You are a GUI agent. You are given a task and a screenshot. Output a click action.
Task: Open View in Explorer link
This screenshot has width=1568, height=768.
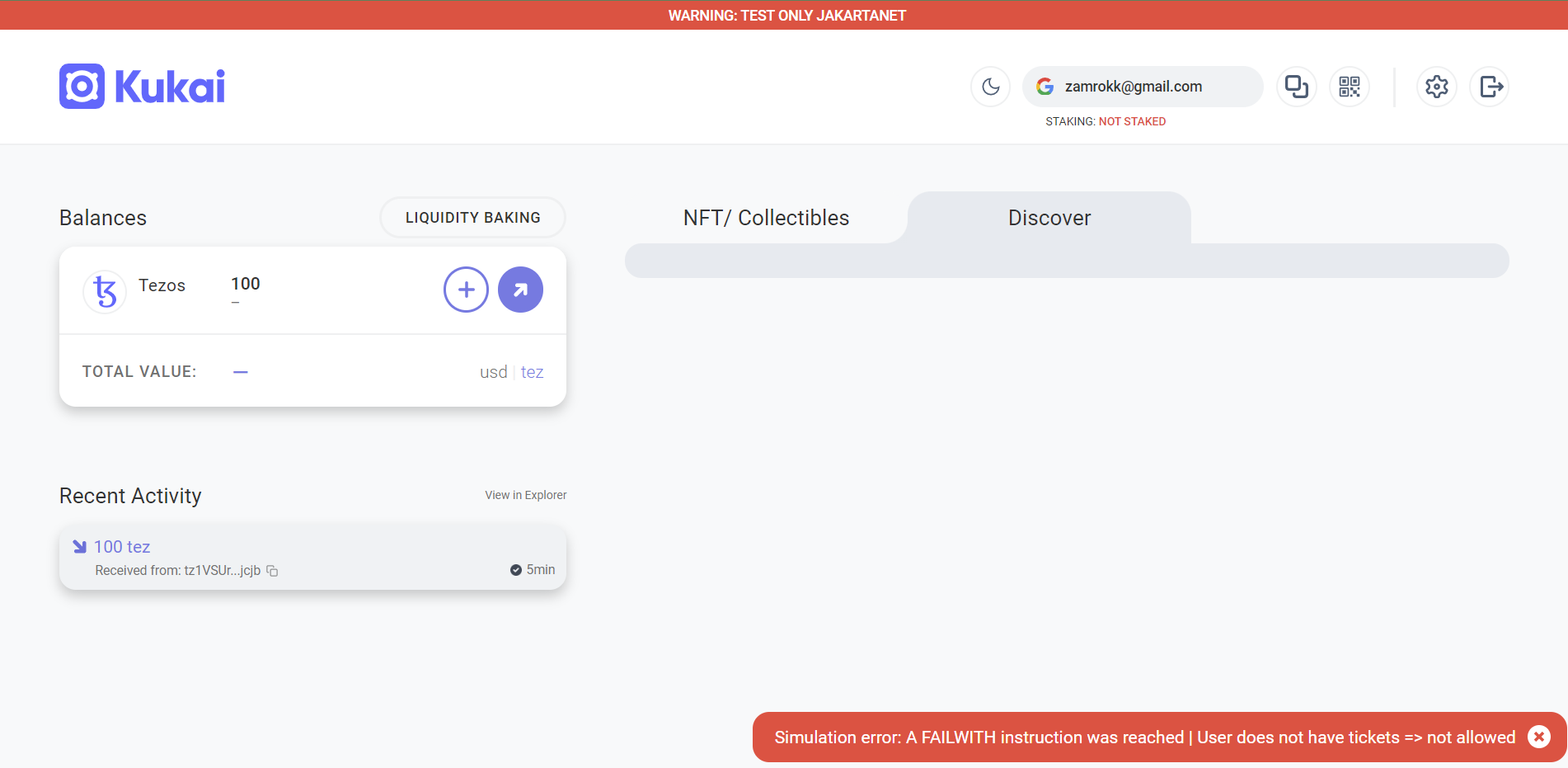coord(525,495)
